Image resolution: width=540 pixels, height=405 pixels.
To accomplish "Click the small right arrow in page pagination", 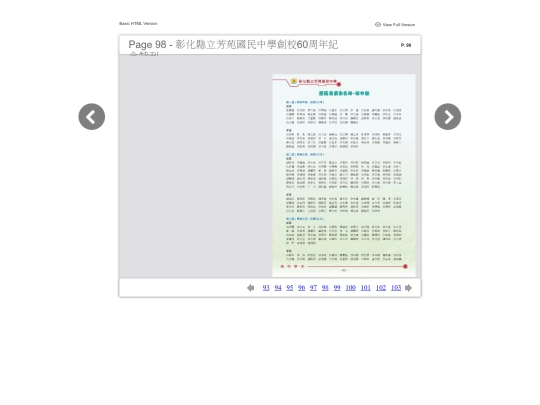I will (408, 288).
